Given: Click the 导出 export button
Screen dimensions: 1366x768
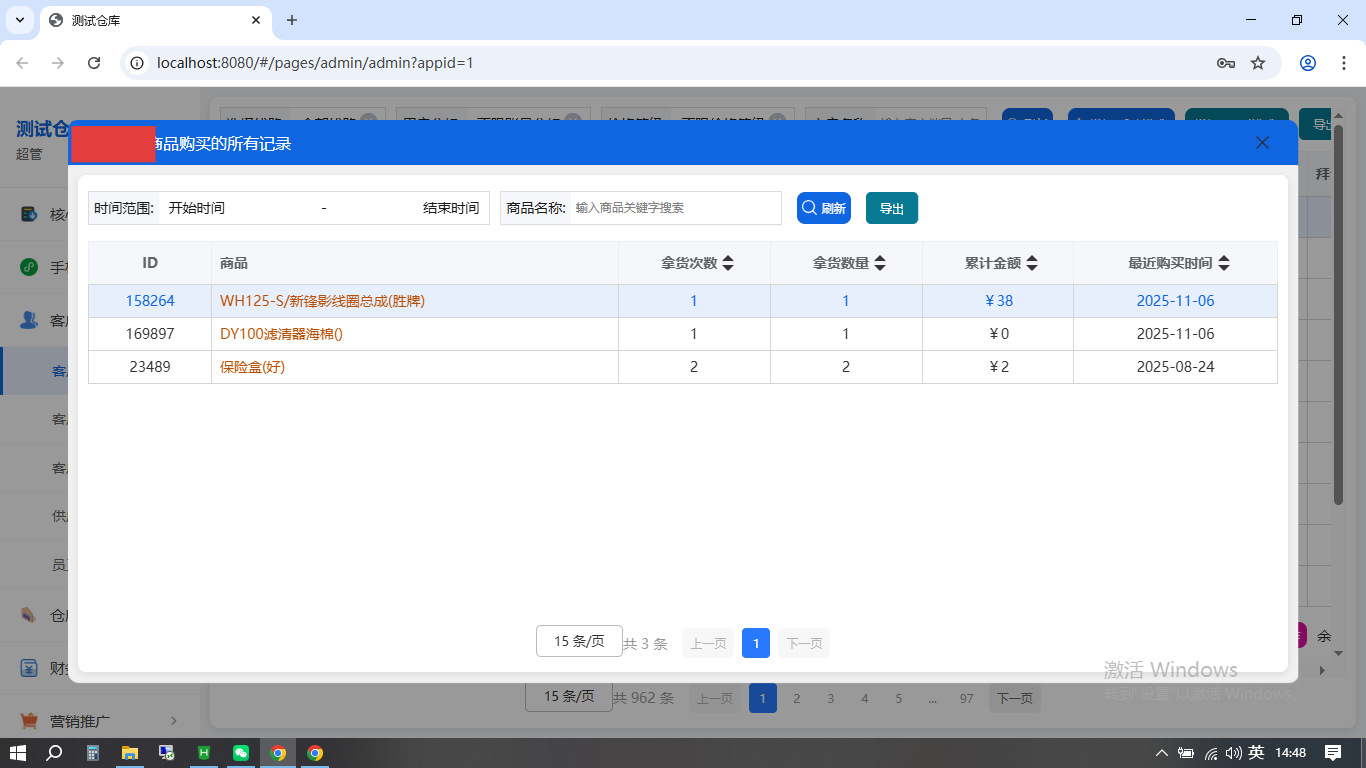Looking at the screenshot, I should [x=891, y=208].
